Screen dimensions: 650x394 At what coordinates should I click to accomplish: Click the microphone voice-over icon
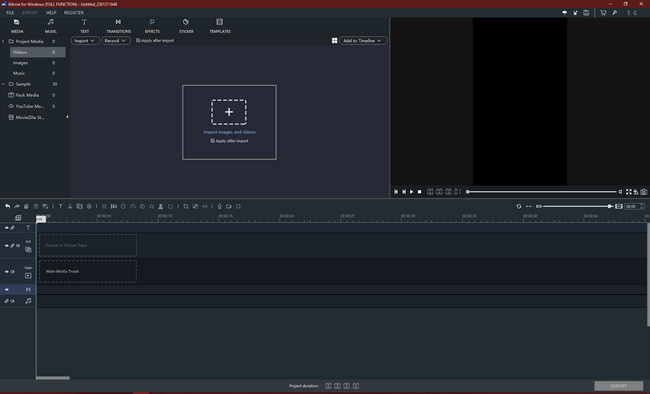tap(220, 206)
